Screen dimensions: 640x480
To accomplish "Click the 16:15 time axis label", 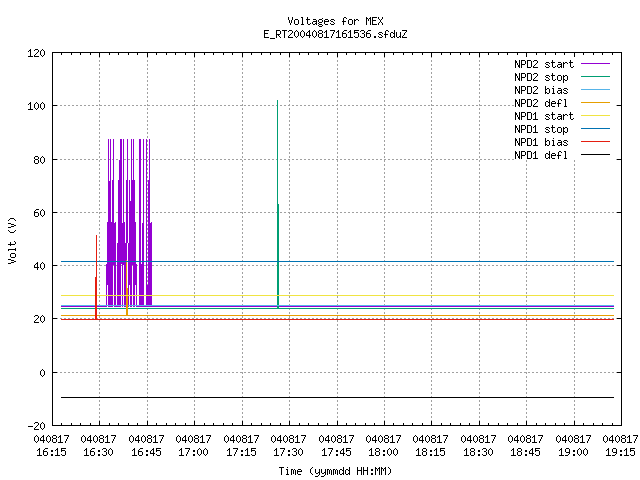I will pos(51,452).
